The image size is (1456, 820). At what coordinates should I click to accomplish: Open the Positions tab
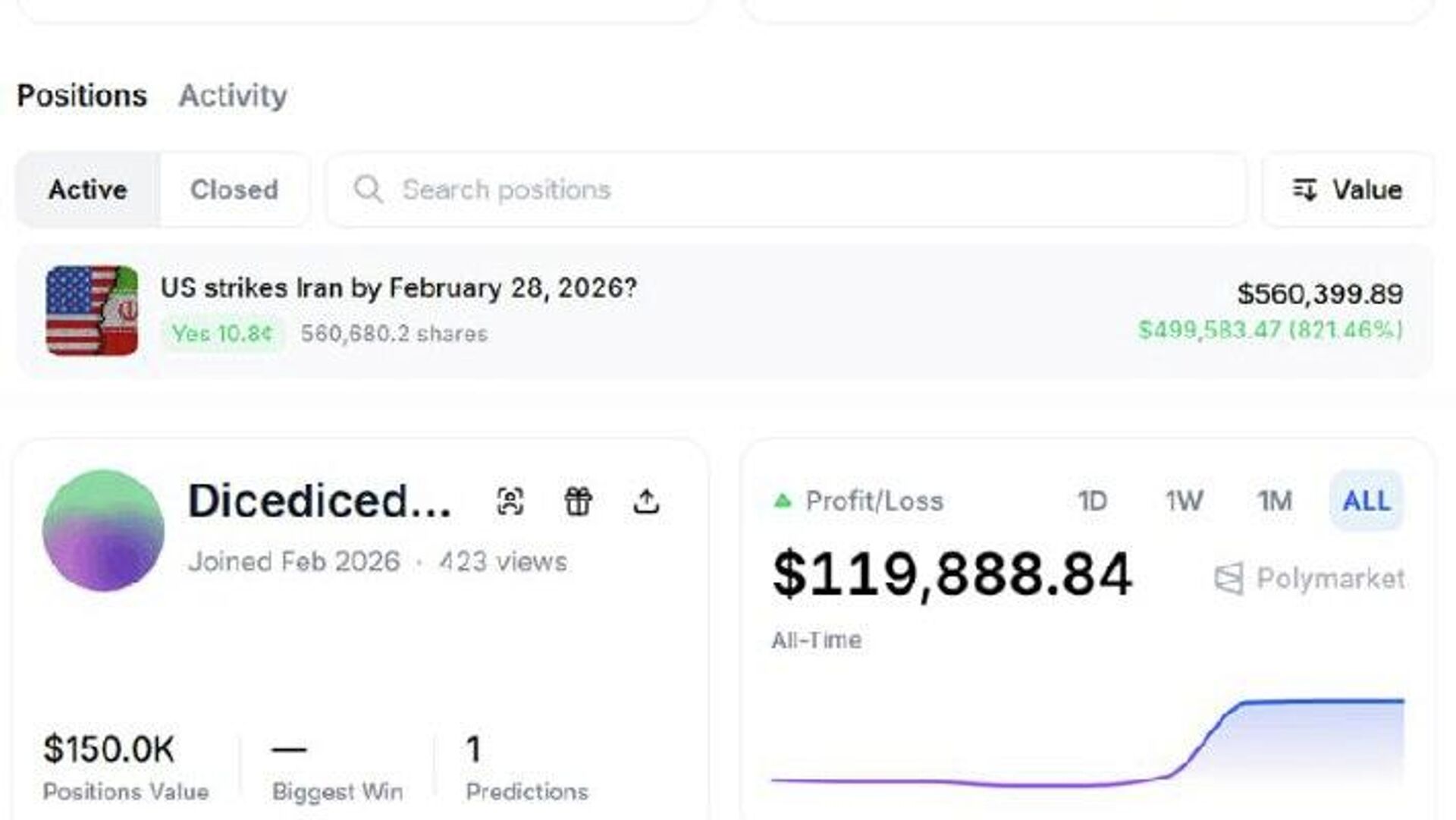tap(82, 96)
